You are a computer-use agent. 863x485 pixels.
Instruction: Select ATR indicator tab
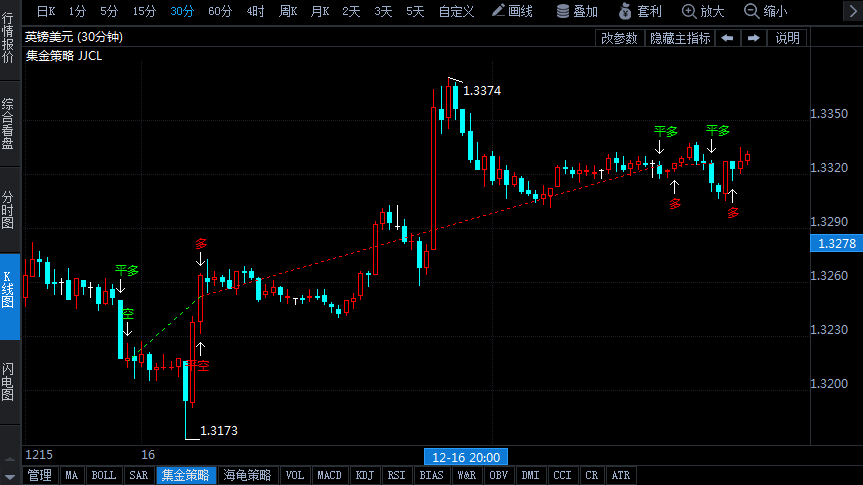click(621, 475)
